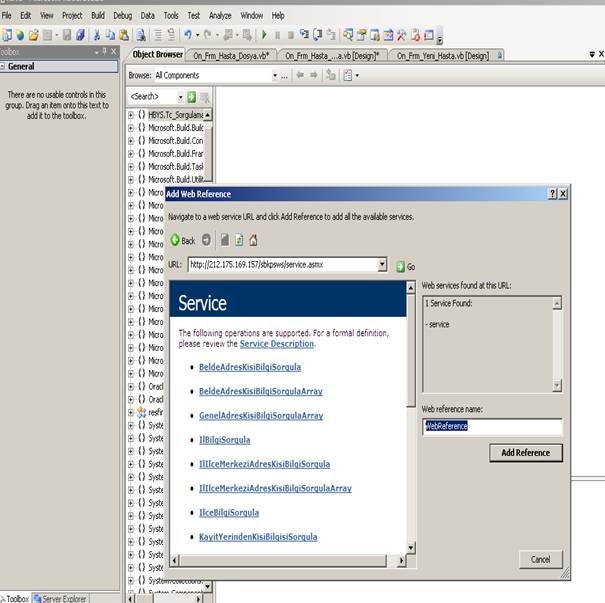This screenshot has width=605, height=603.
Task: Click the Home icon in dialog
Action: point(253,240)
